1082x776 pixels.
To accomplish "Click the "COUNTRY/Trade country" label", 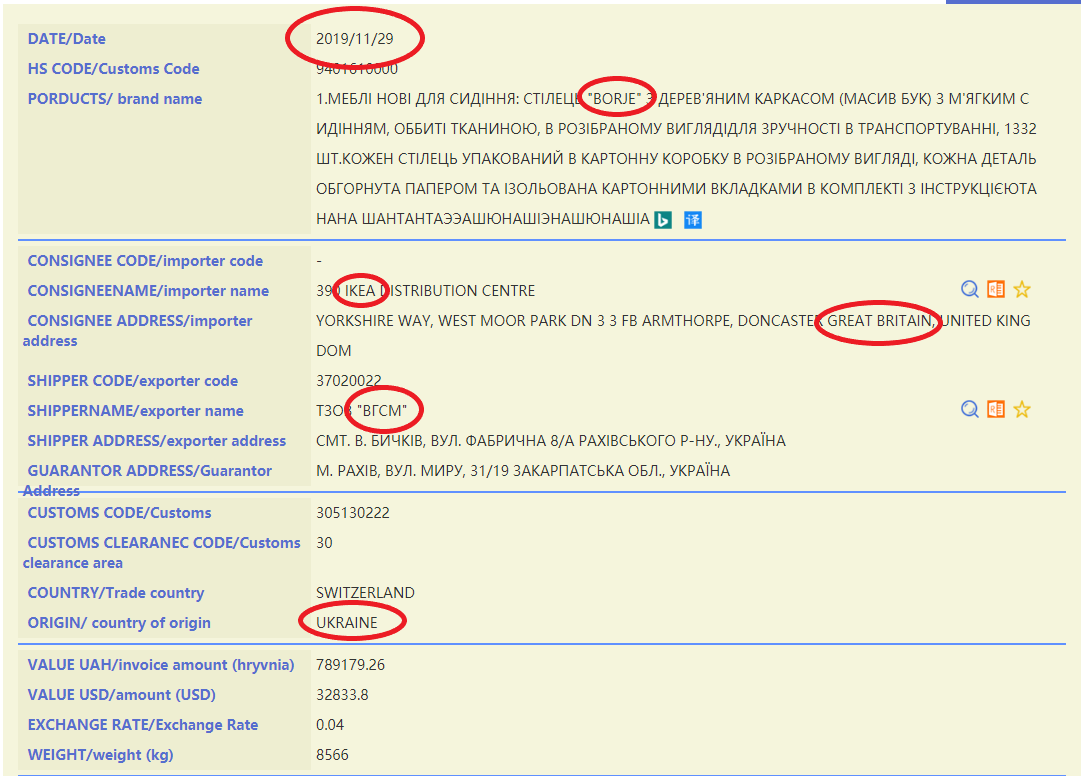I will [x=116, y=593].
